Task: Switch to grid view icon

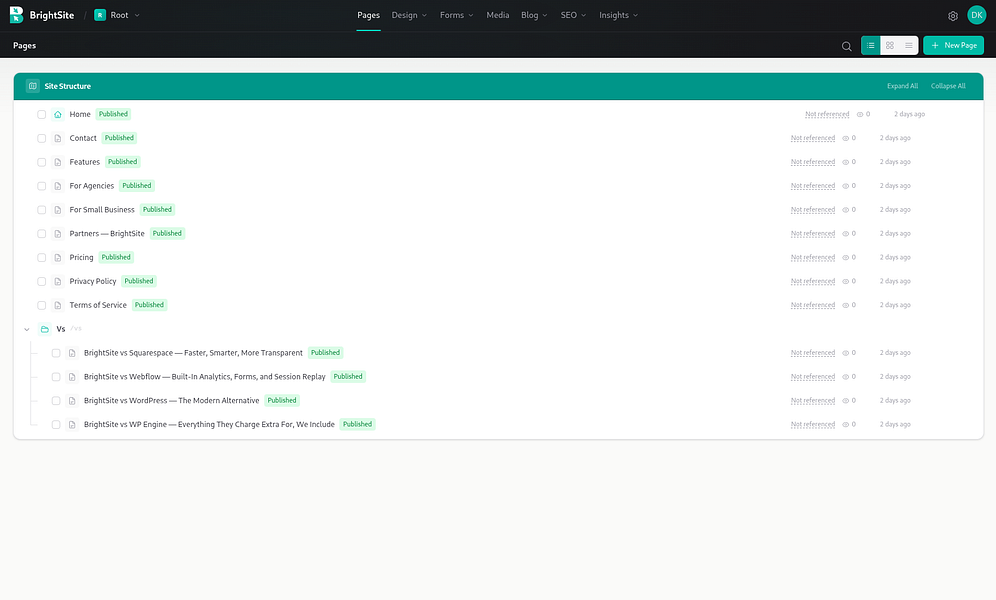Action: pyautogui.click(x=890, y=45)
